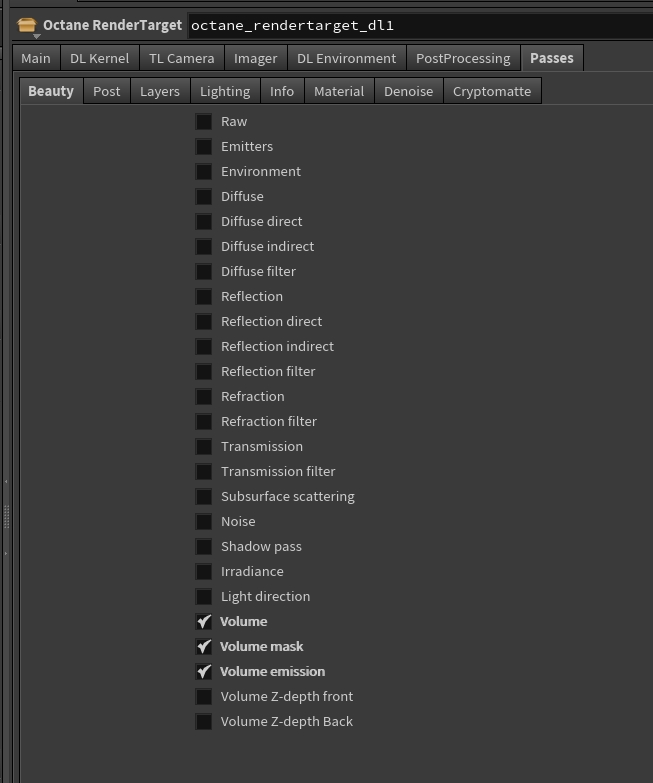The image size is (653, 783).
Task: Check the Noise pass box
Action: 204,521
